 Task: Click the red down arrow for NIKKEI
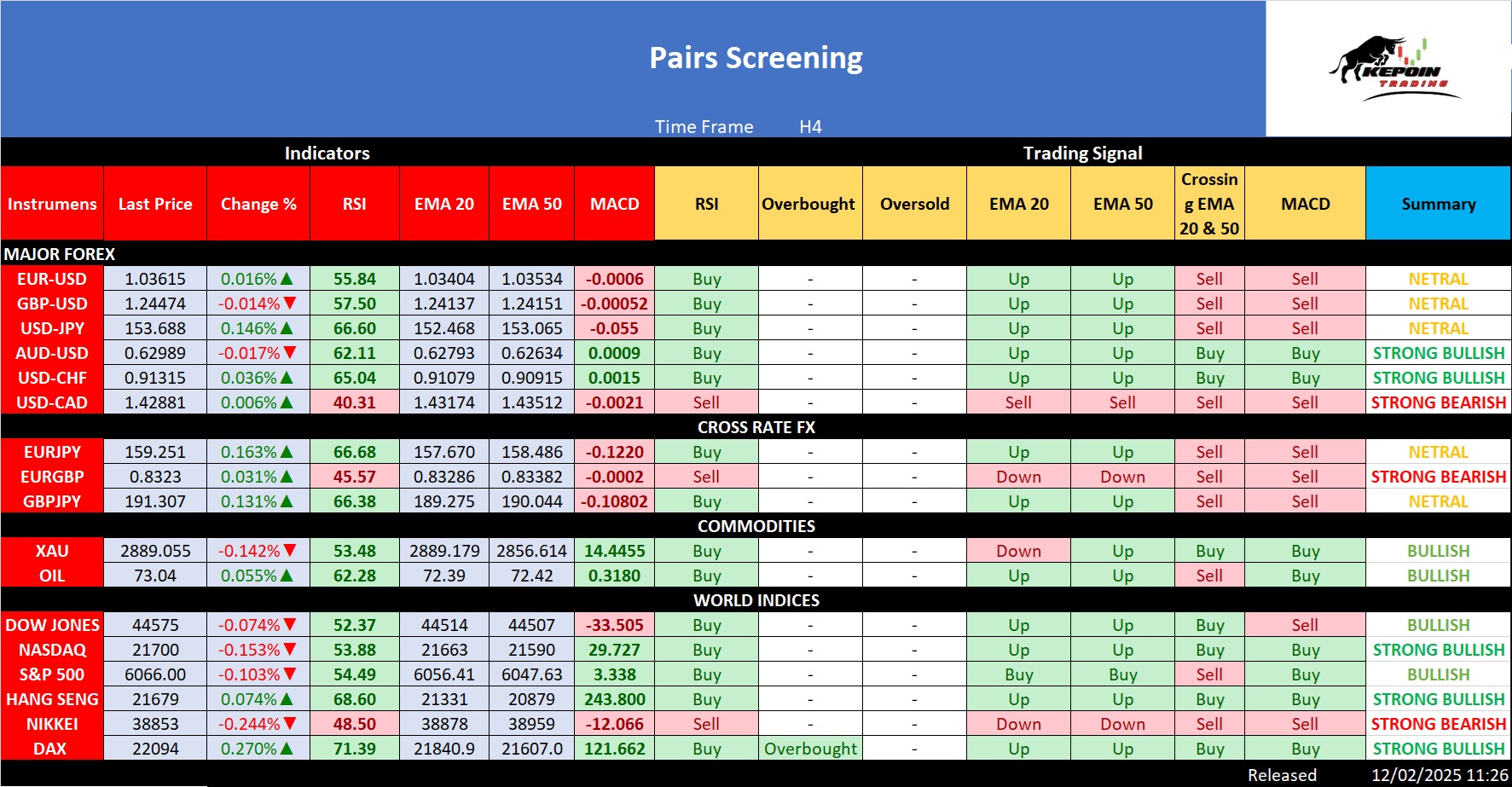tap(290, 724)
